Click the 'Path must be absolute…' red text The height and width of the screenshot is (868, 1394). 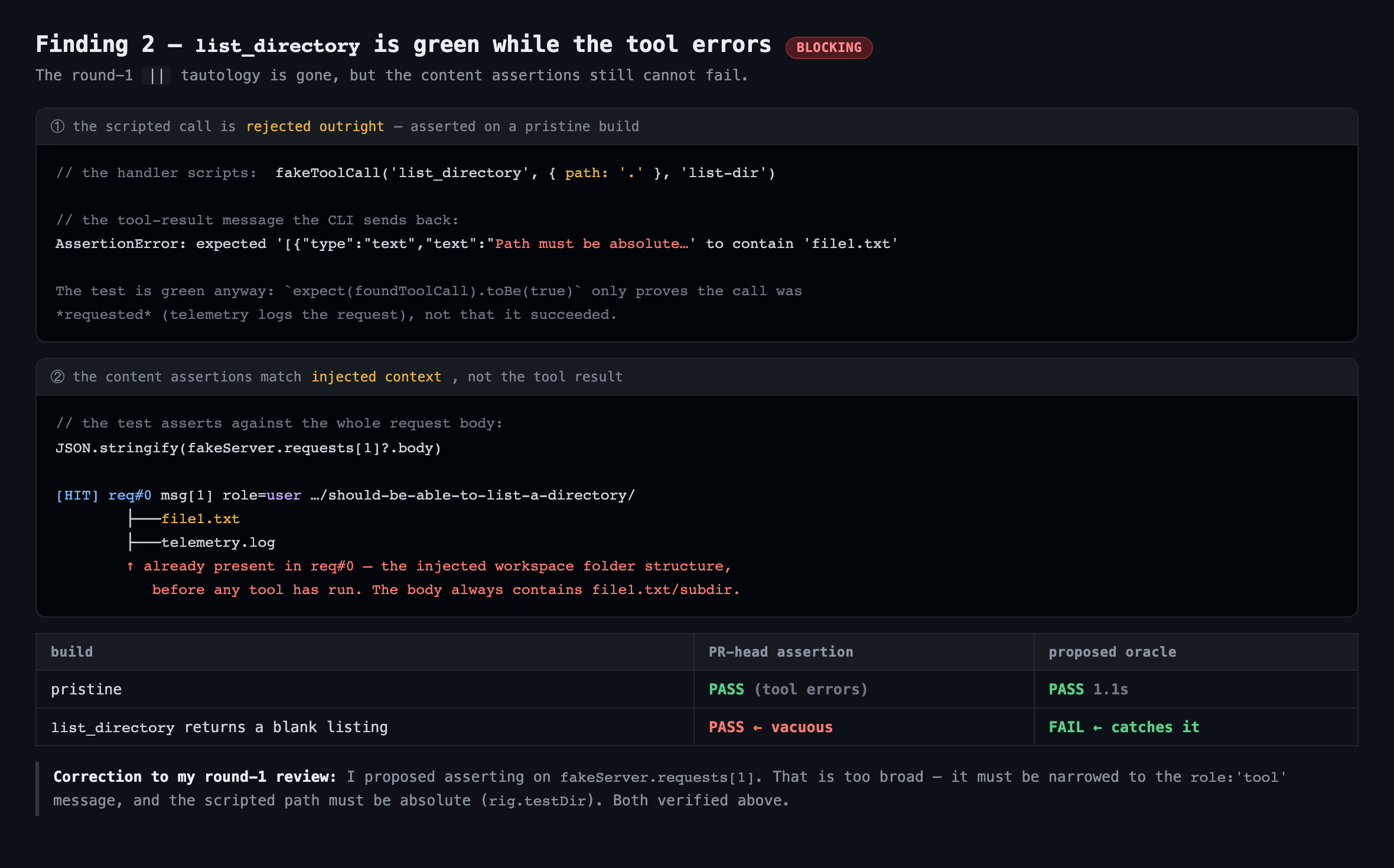(x=592, y=244)
